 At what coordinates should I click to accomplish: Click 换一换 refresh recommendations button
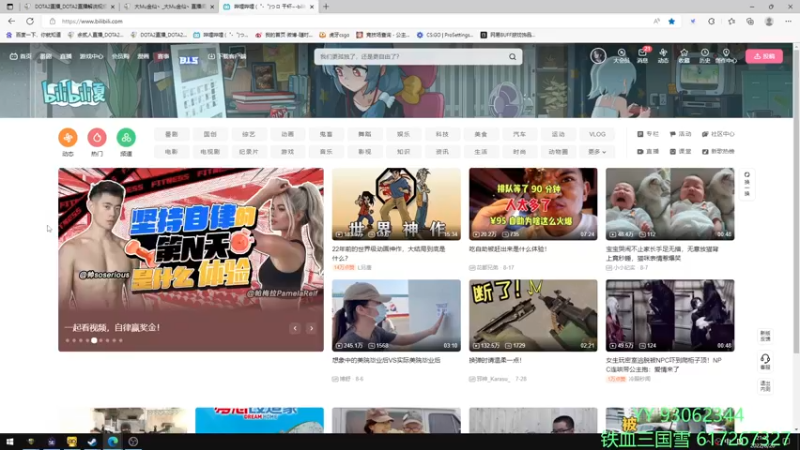click(747, 184)
